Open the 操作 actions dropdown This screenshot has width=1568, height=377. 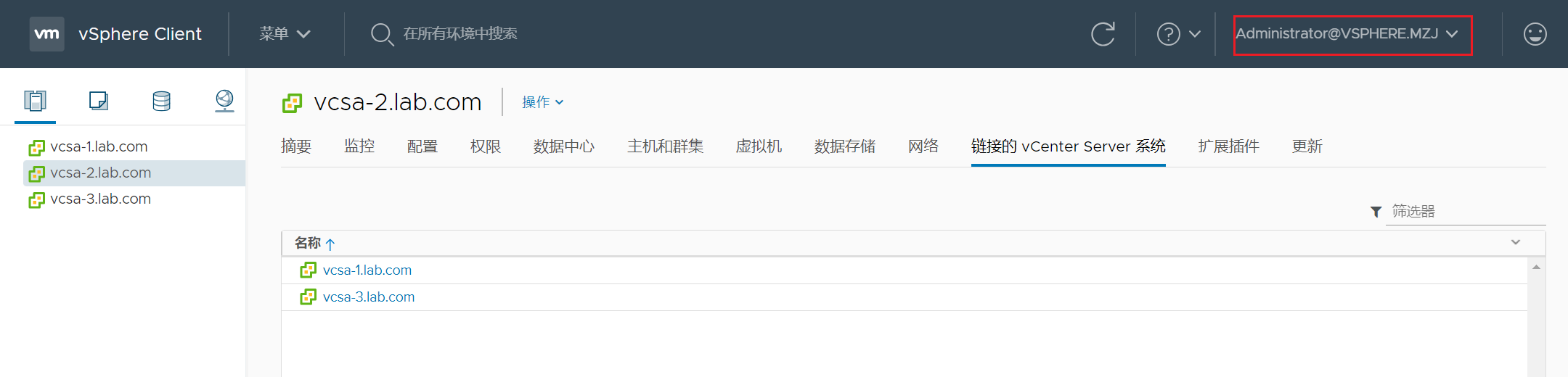pos(542,102)
